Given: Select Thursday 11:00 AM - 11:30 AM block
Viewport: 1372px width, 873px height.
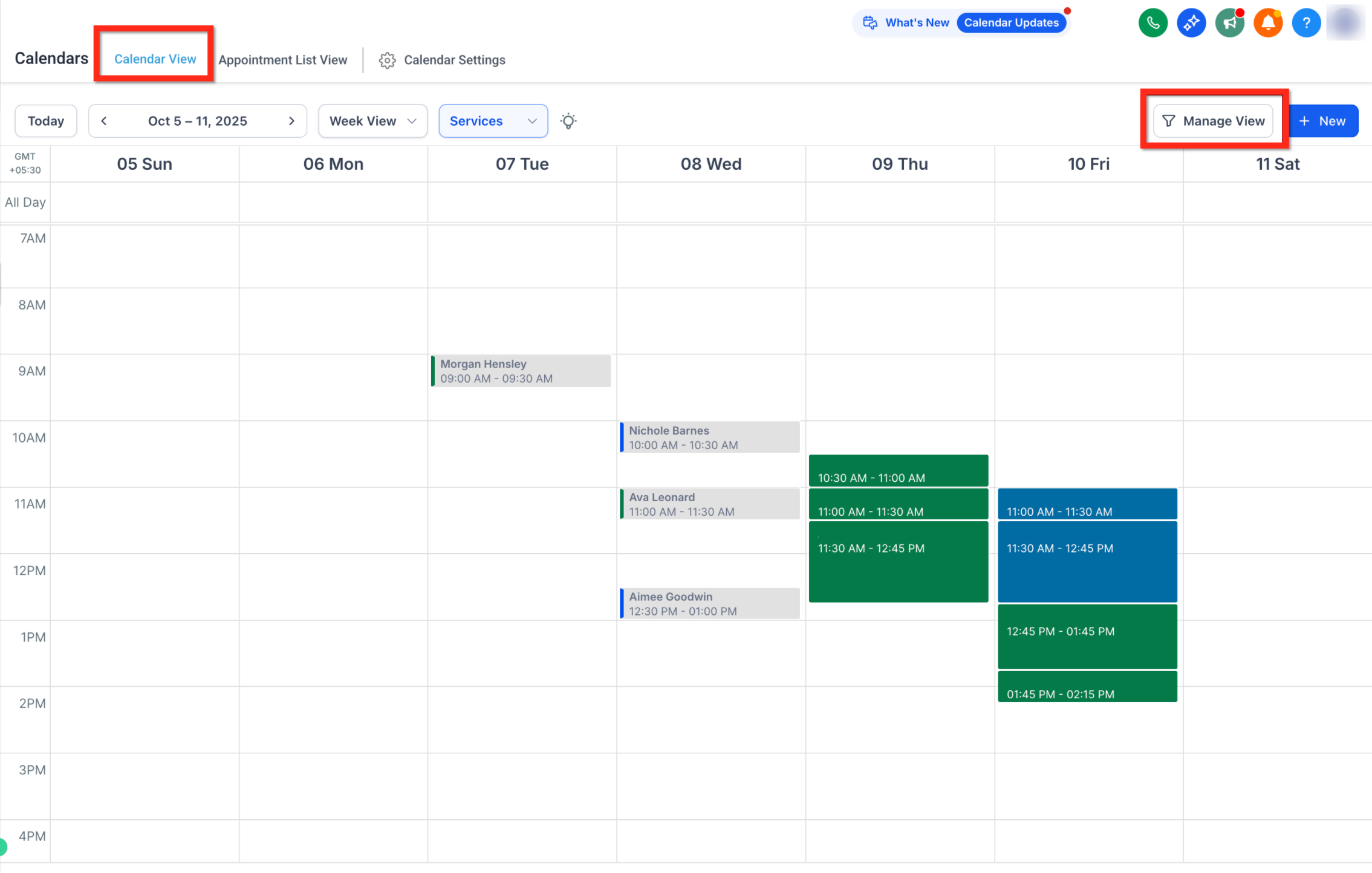Looking at the screenshot, I should (x=899, y=504).
